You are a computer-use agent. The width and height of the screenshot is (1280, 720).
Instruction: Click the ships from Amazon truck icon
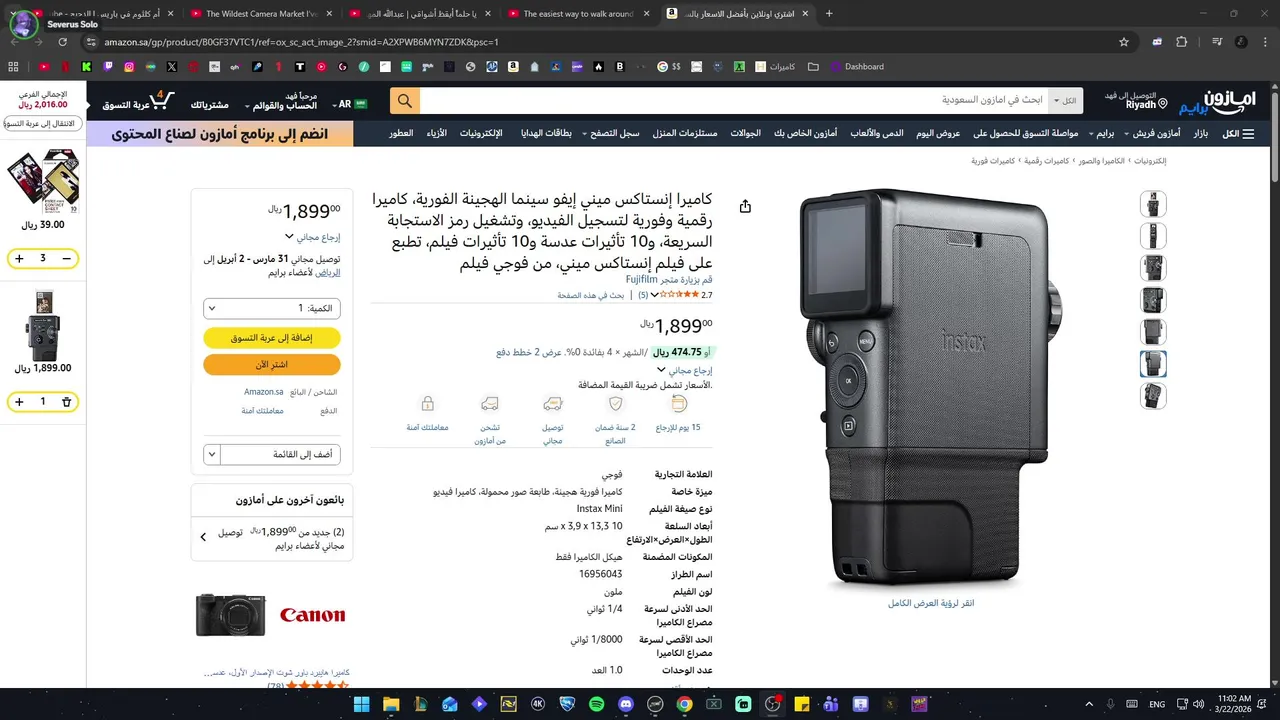pyautogui.click(x=489, y=404)
